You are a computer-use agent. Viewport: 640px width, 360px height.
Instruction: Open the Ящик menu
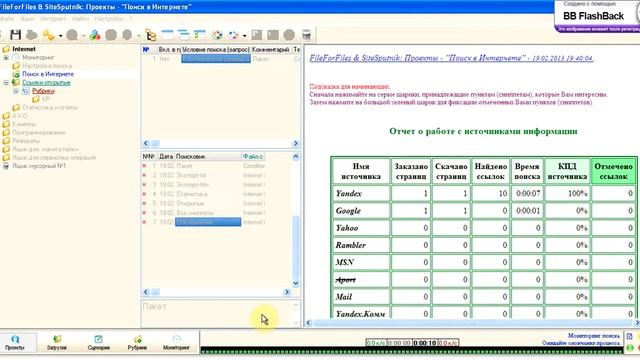27,19
